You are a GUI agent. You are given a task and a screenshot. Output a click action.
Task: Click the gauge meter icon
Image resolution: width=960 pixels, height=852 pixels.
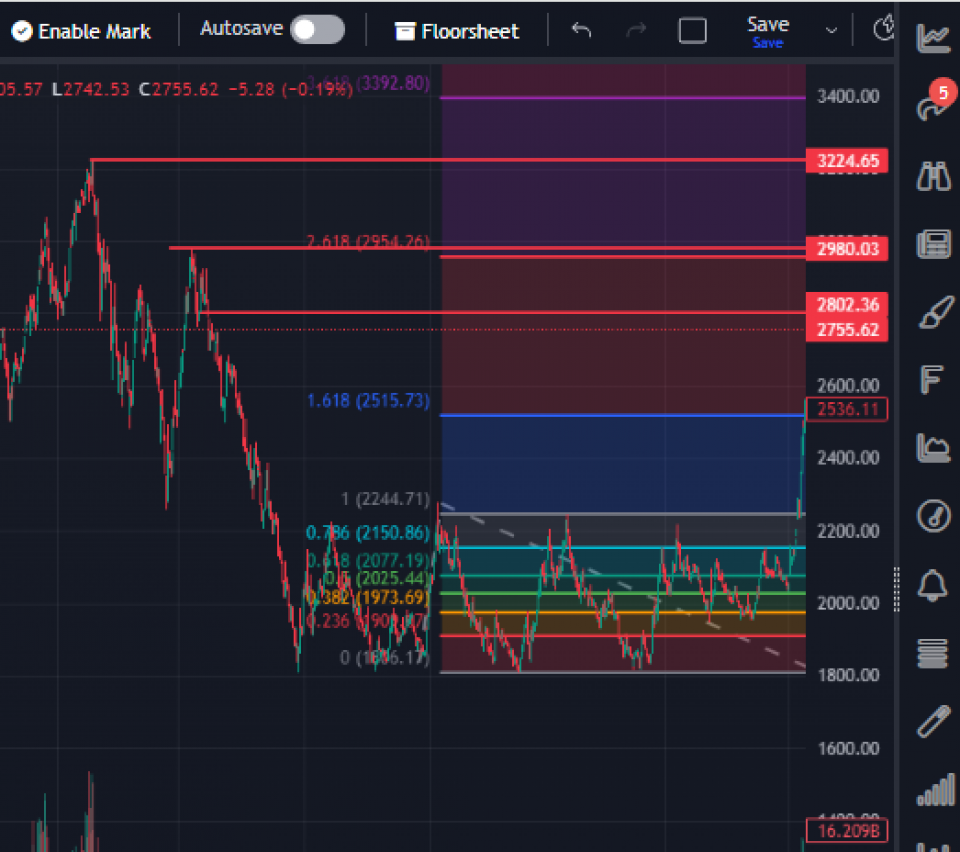click(x=933, y=516)
